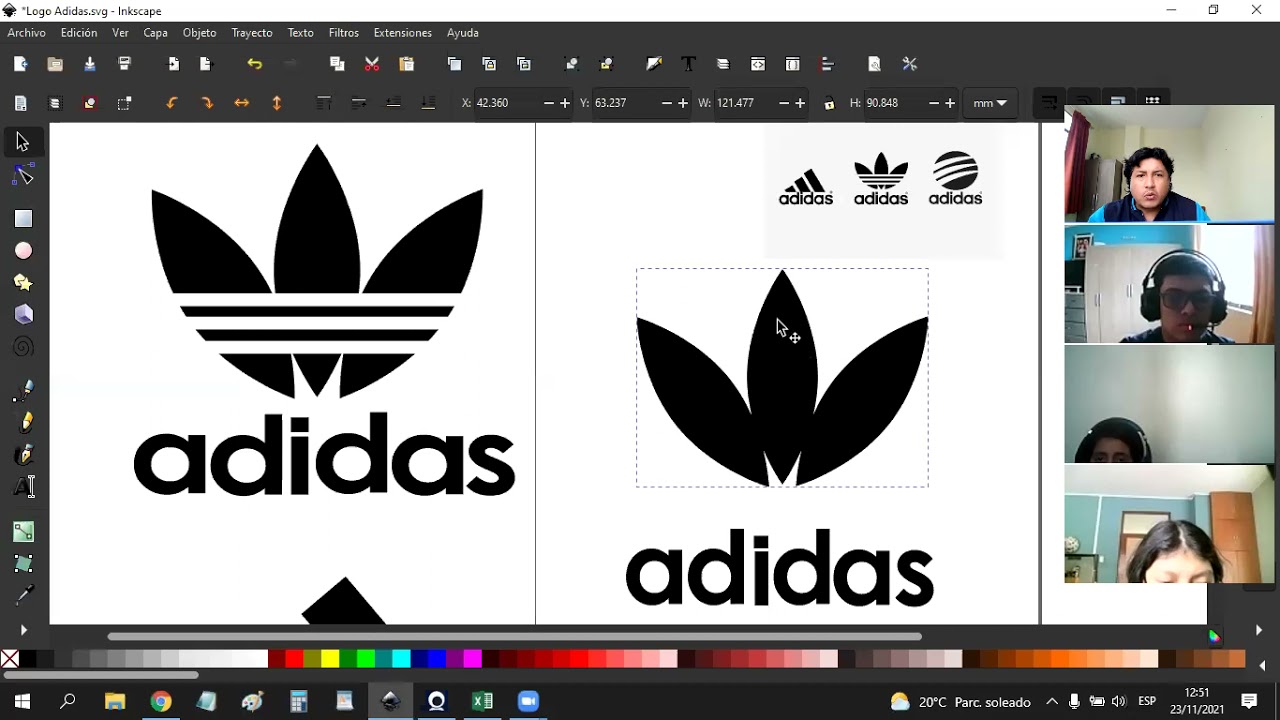1280x720 pixels.
Task: Select the Rectangle tool
Action: click(23, 218)
